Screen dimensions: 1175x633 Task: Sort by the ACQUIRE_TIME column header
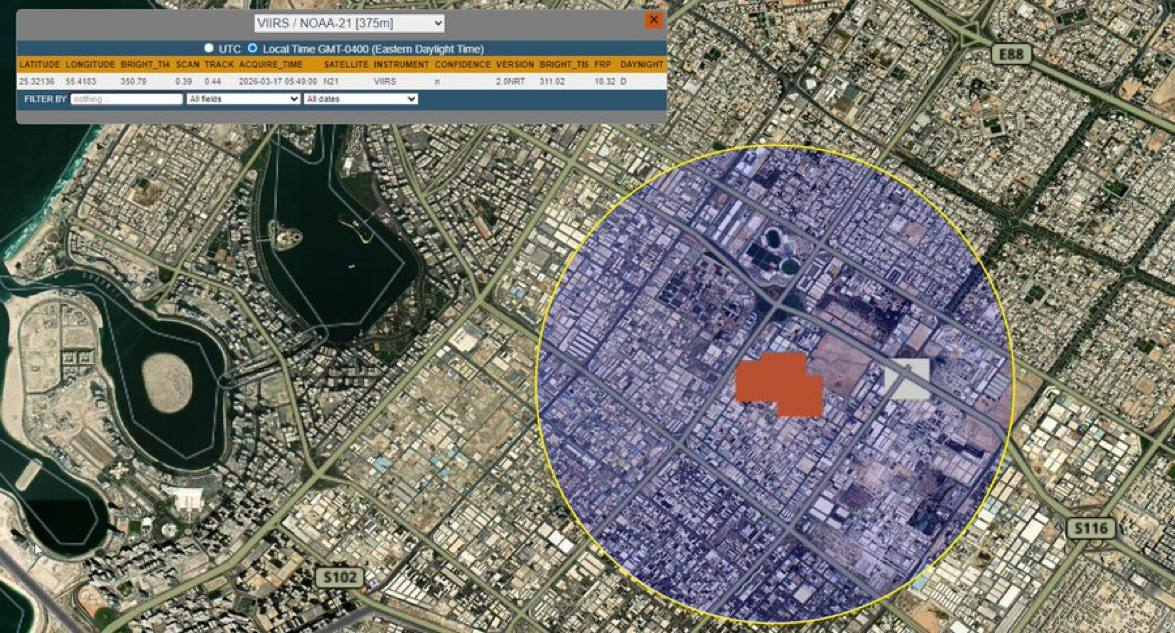click(271, 65)
